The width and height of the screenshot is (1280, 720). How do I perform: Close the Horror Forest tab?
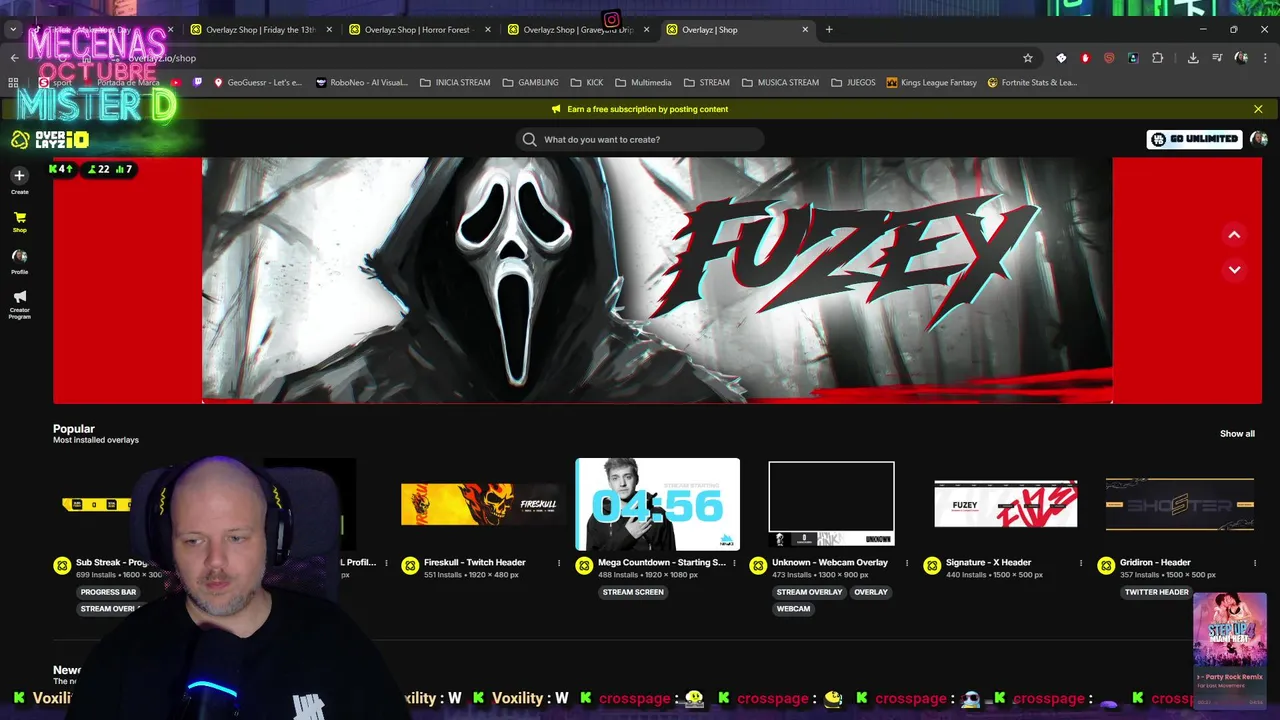[x=488, y=29]
